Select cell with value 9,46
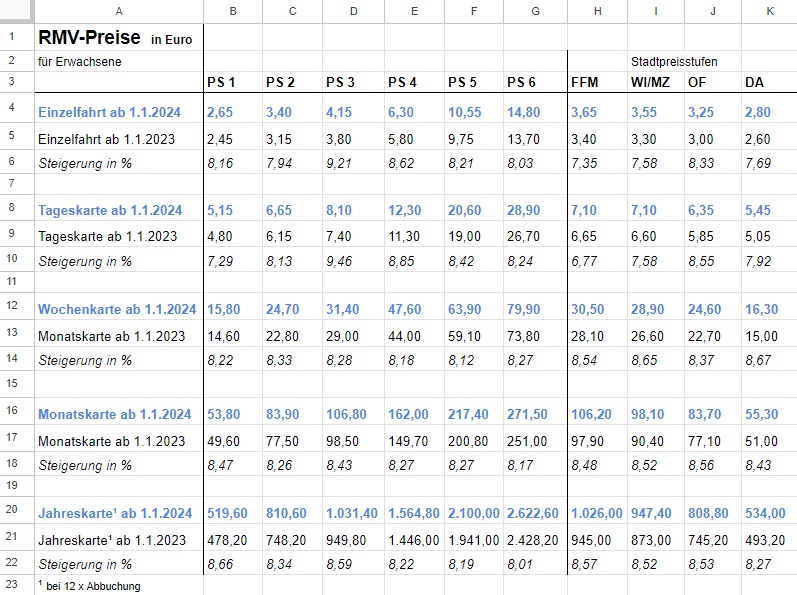Image resolution: width=797 pixels, height=595 pixels. pyautogui.click(x=353, y=261)
